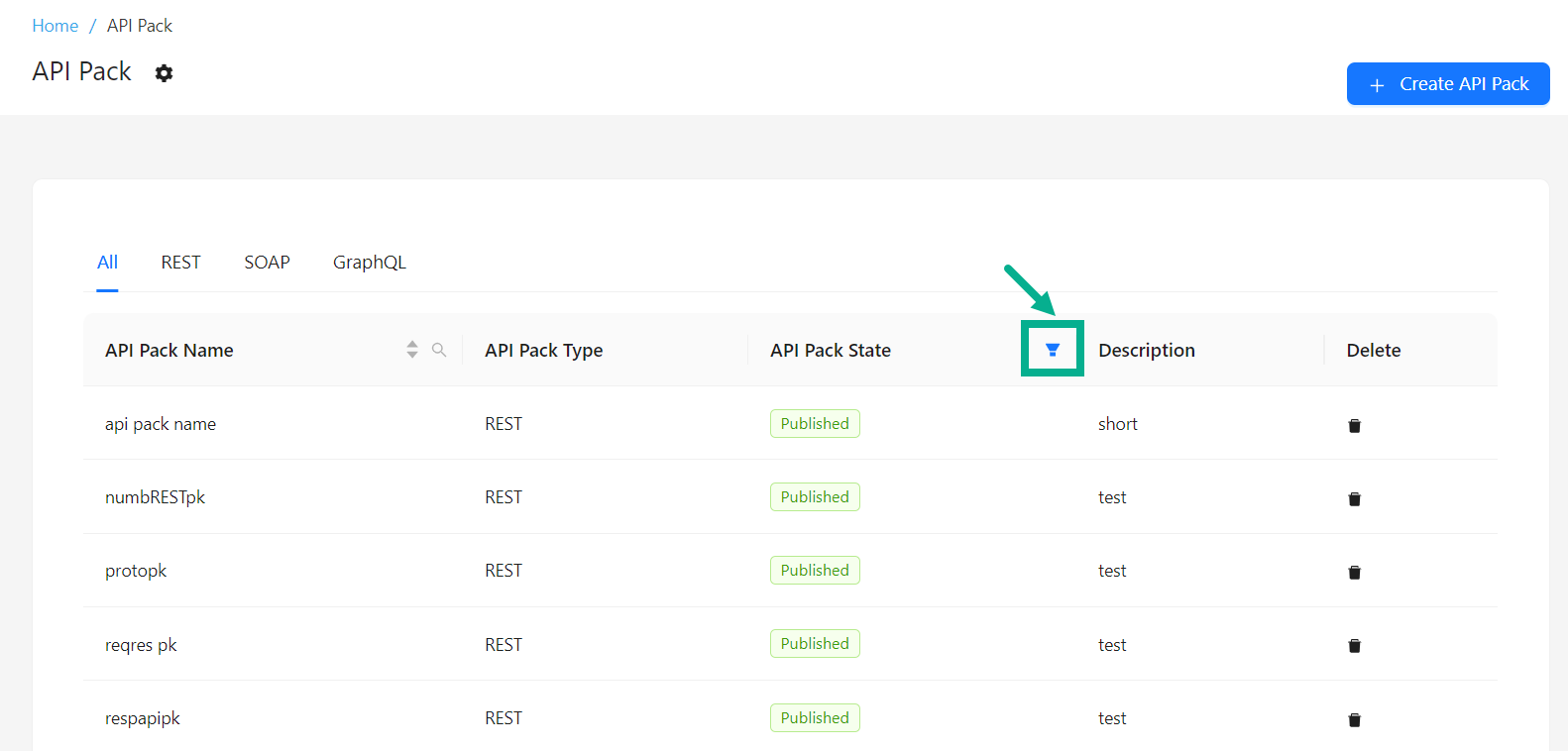Select the GraphQL tab
This screenshot has width=1568, height=751.
tap(369, 263)
